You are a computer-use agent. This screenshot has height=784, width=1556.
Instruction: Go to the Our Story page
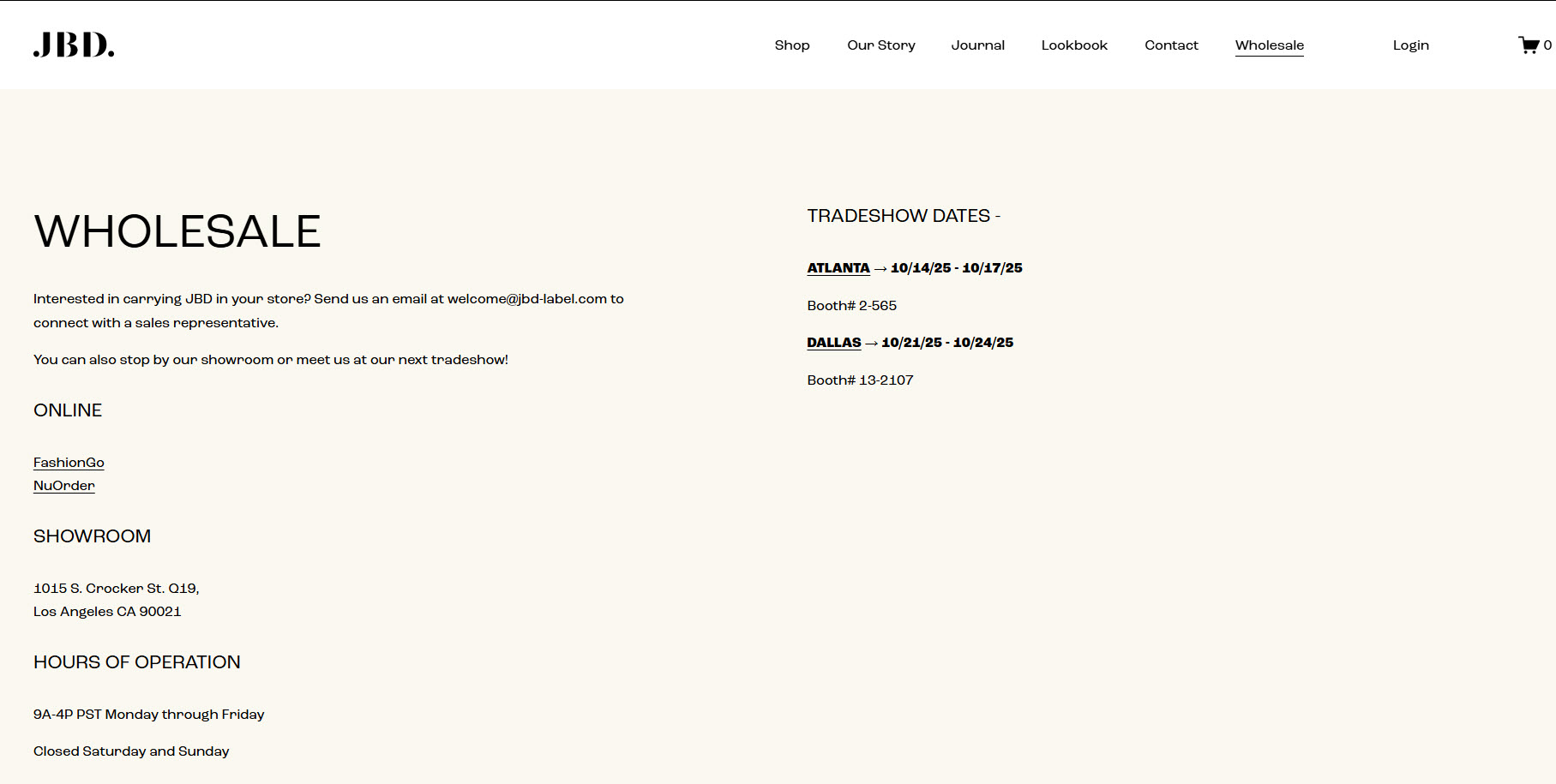pyautogui.click(x=880, y=45)
